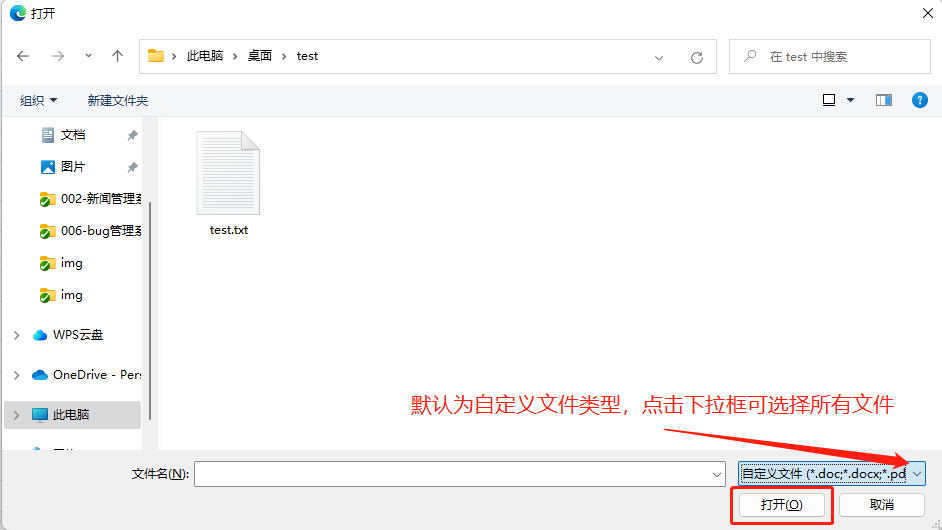Expand the WPS云盘 tree node

16,335
